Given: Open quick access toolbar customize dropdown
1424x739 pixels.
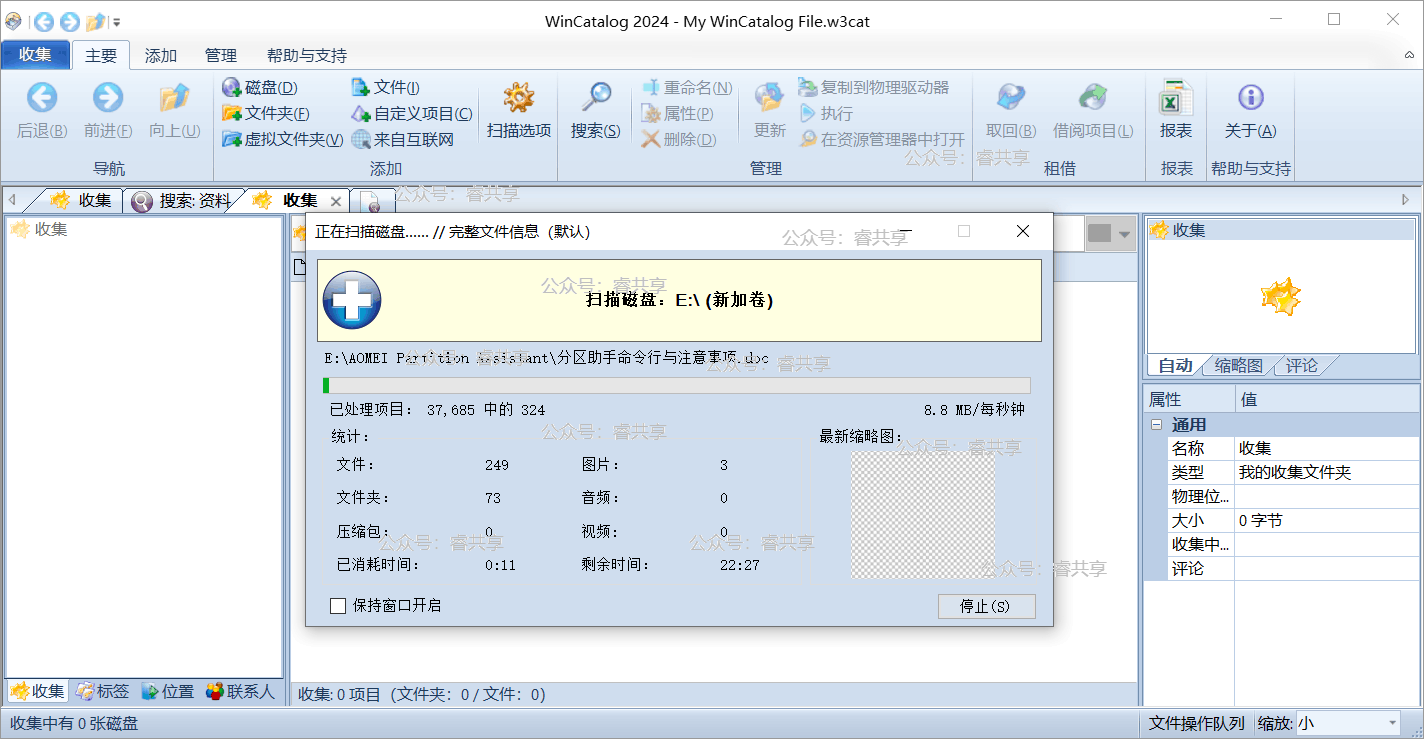Looking at the screenshot, I should pyautogui.click(x=117, y=22).
